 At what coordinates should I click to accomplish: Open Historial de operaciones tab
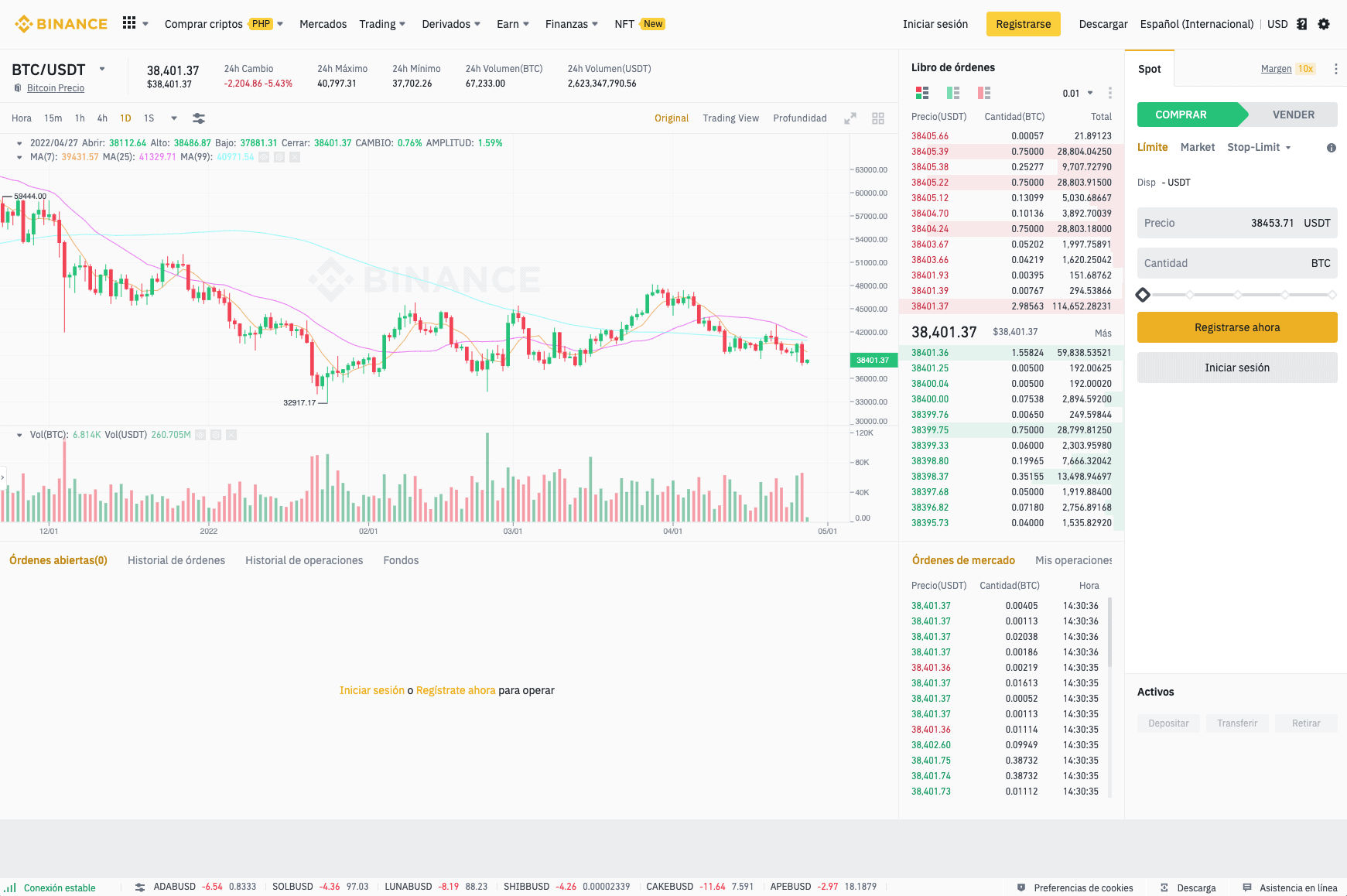pos(304,560)
